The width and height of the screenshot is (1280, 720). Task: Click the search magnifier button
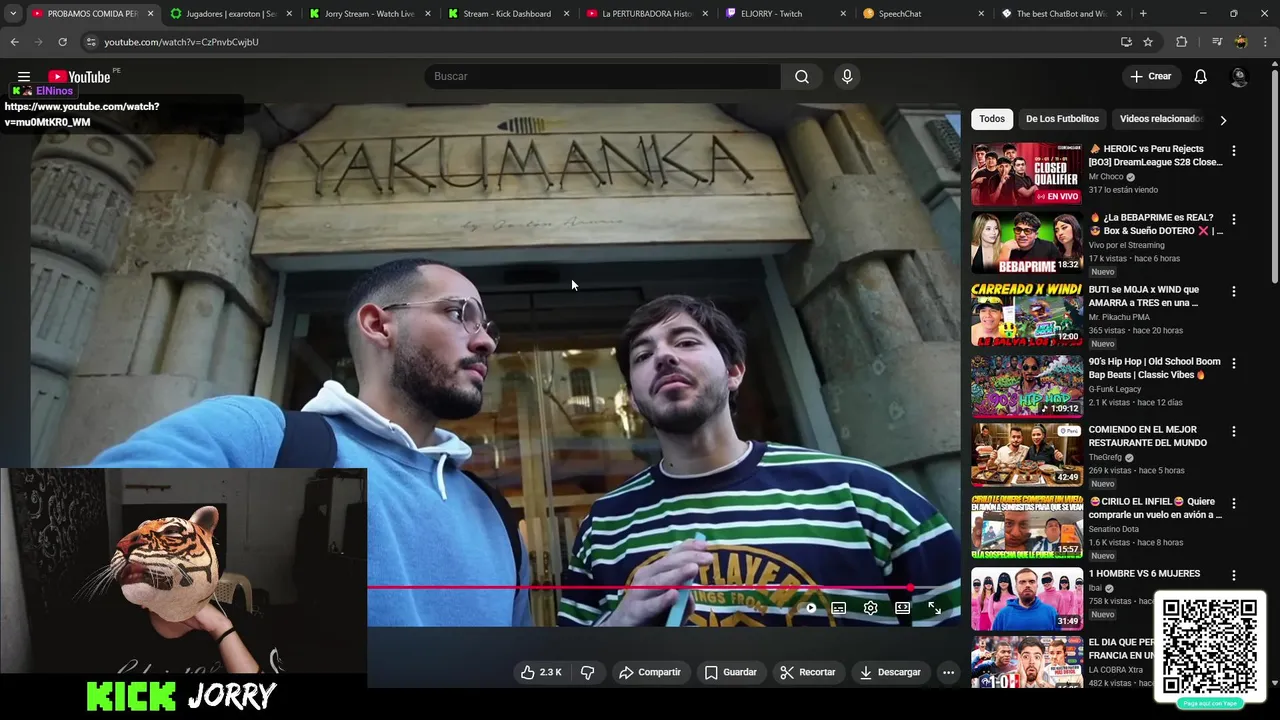pos(802,76)
